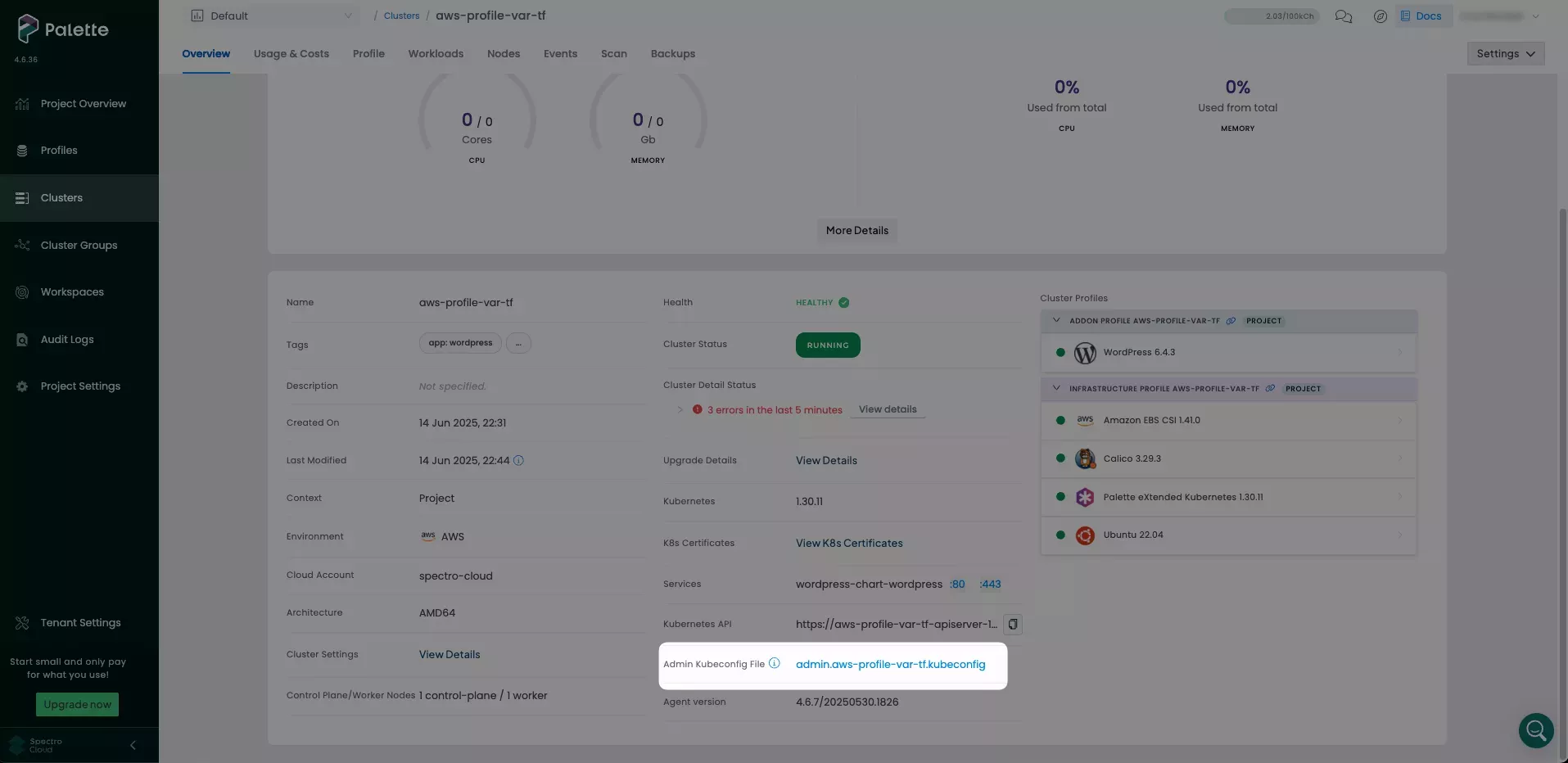Click the compass icon in top bar
The image size is (1568, 763).
(x=1380, y=16)
